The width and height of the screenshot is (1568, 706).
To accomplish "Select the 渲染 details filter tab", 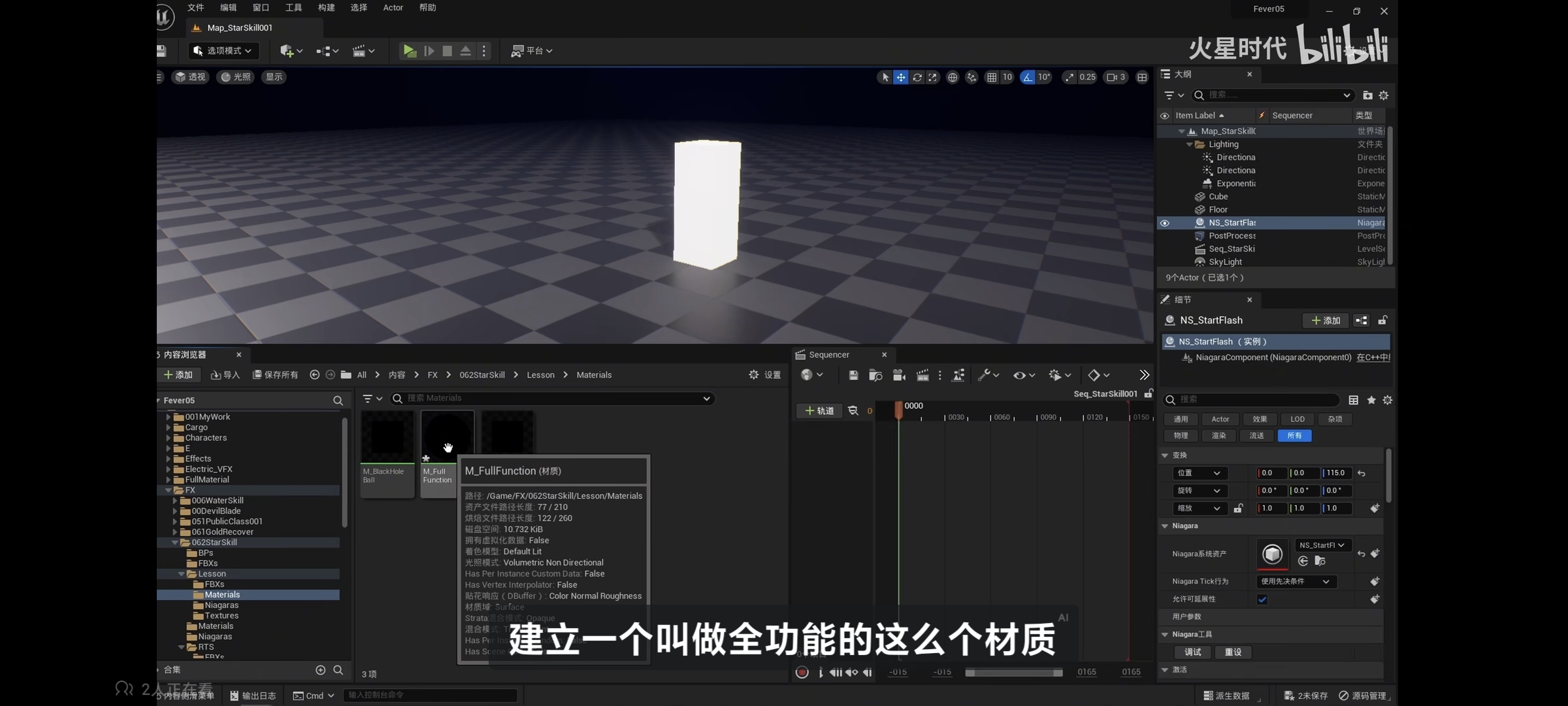I will pyautogui.click(x=1218, y=435).
